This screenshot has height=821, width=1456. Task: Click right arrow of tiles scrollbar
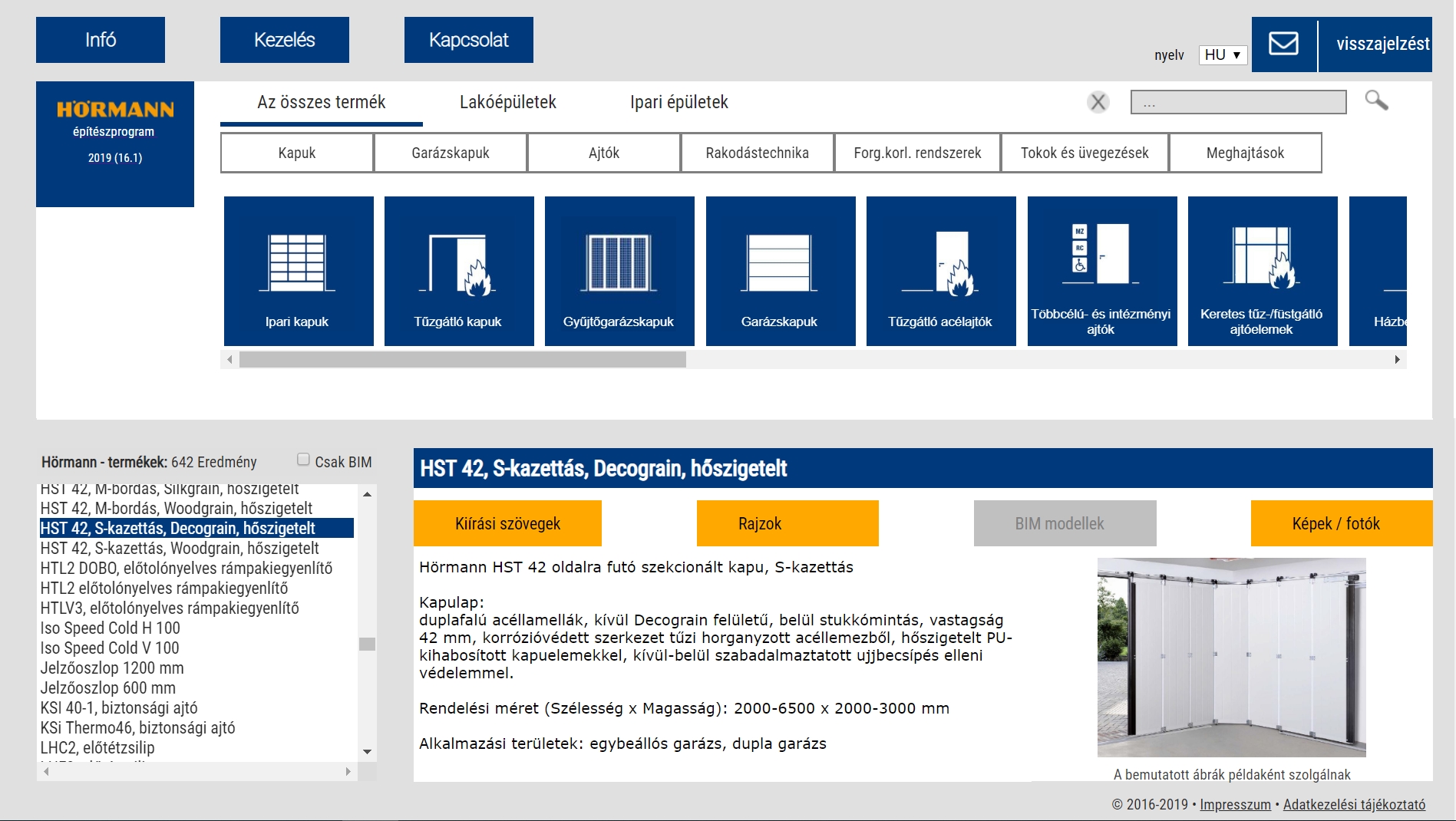1397,359
